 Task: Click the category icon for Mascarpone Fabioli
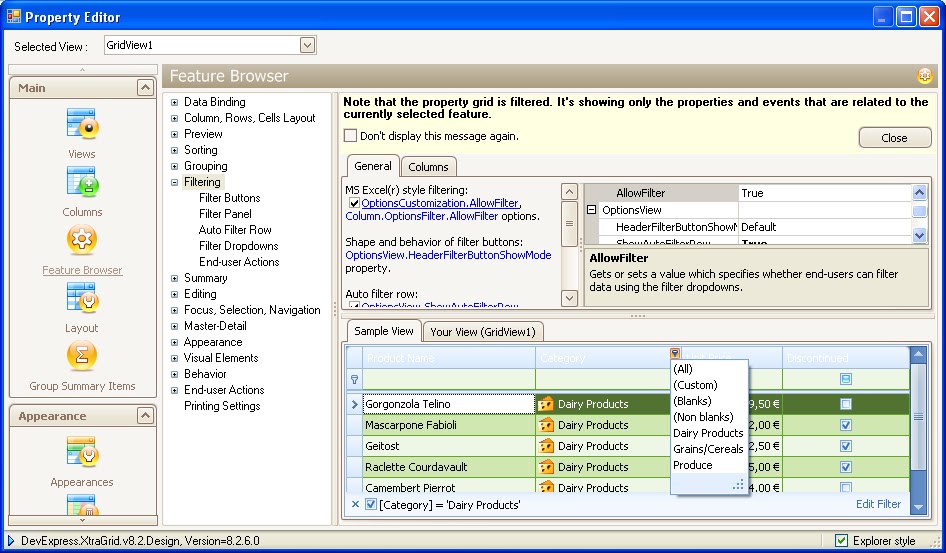coord(545,425)
